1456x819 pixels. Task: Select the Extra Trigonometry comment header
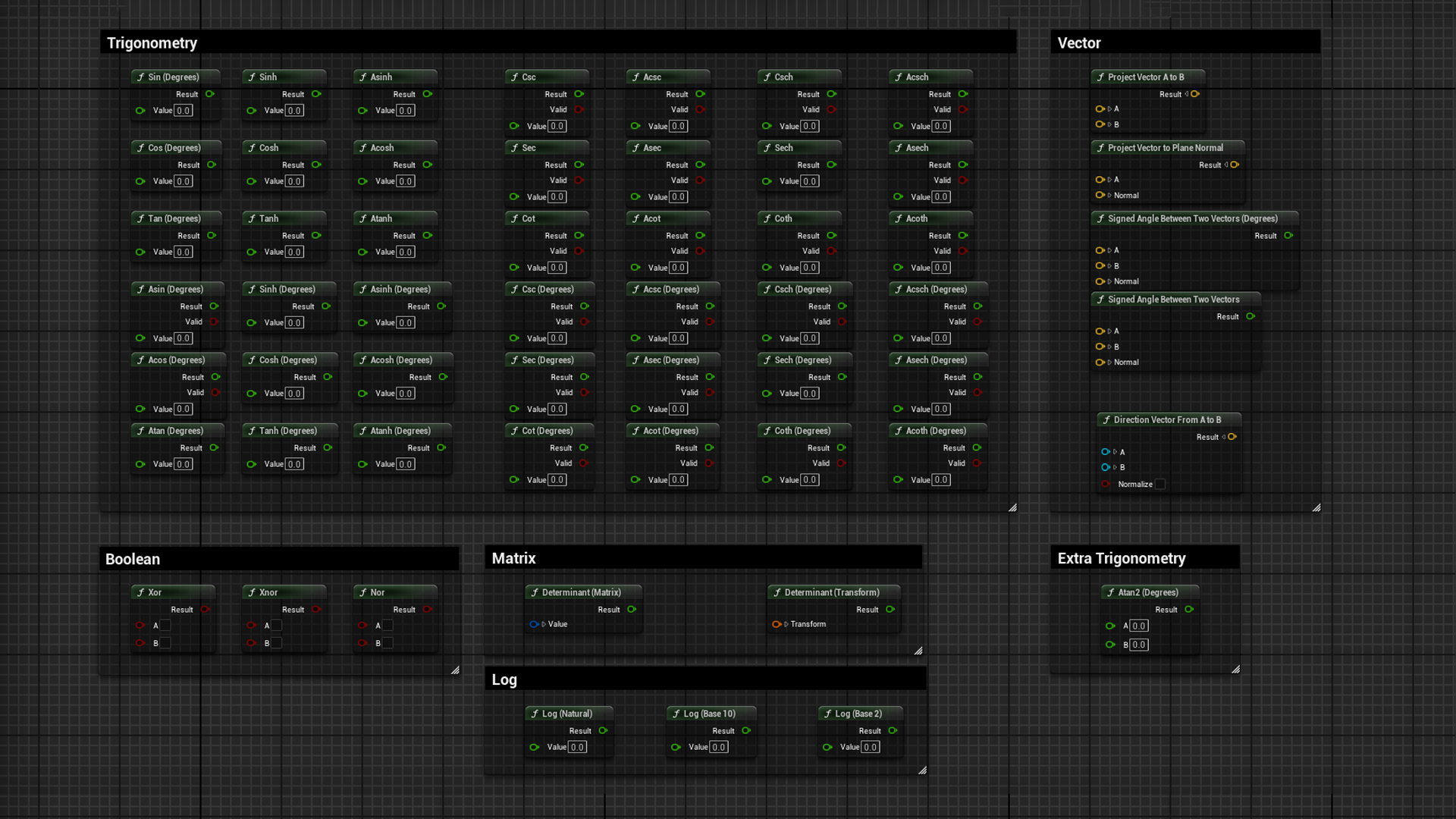[1145, 558]
